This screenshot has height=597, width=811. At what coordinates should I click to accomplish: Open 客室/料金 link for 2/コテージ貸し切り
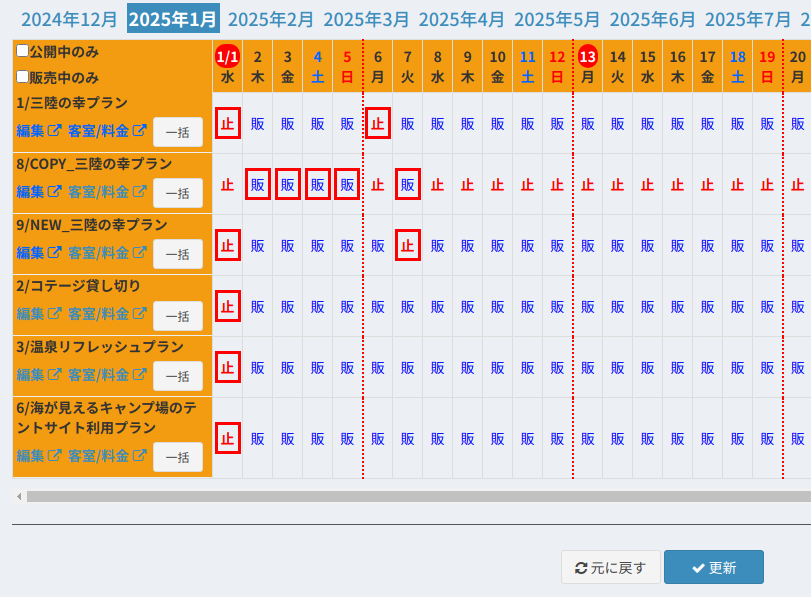[107, 314]
